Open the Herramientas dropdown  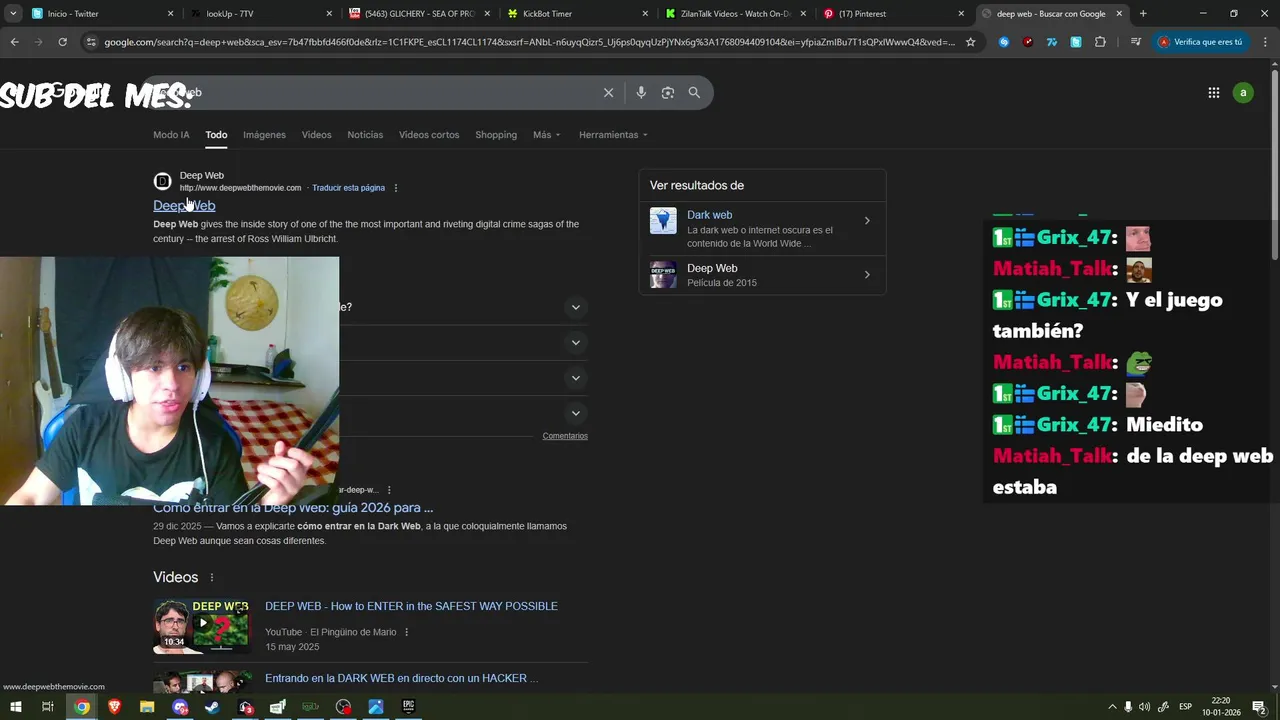613,135
